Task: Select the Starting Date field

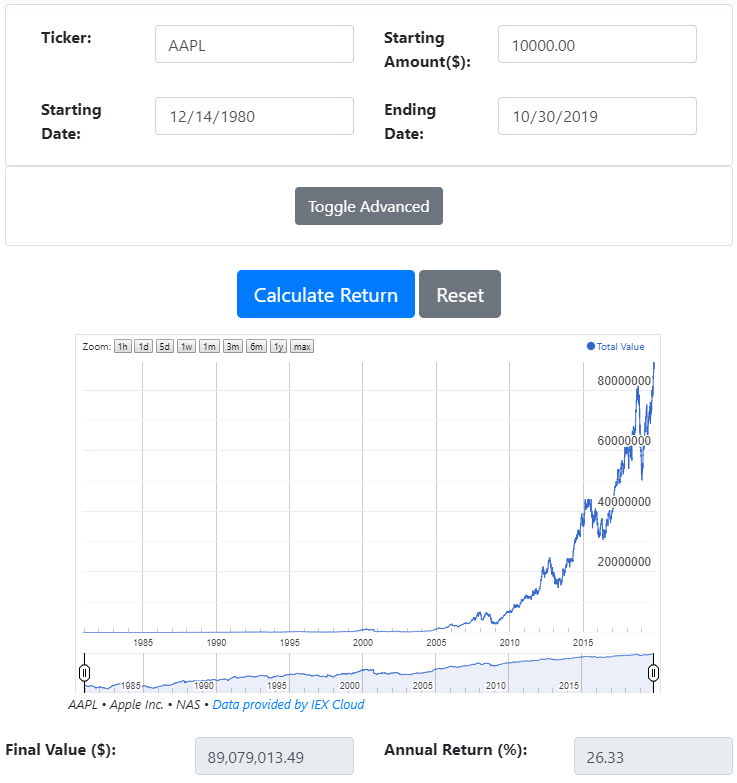Action: (x=254, y=116)
